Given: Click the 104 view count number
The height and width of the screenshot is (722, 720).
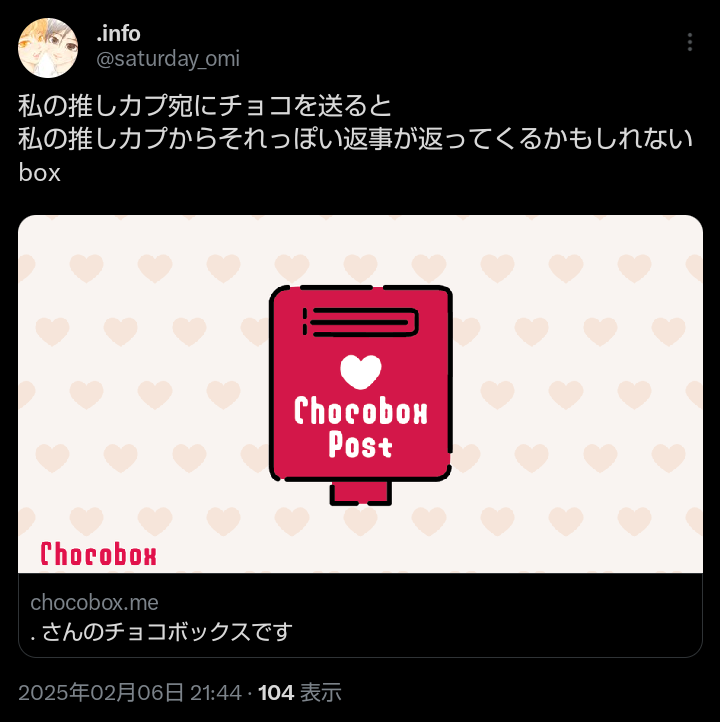Looking at the screenshot, I should tap(276, 693).
